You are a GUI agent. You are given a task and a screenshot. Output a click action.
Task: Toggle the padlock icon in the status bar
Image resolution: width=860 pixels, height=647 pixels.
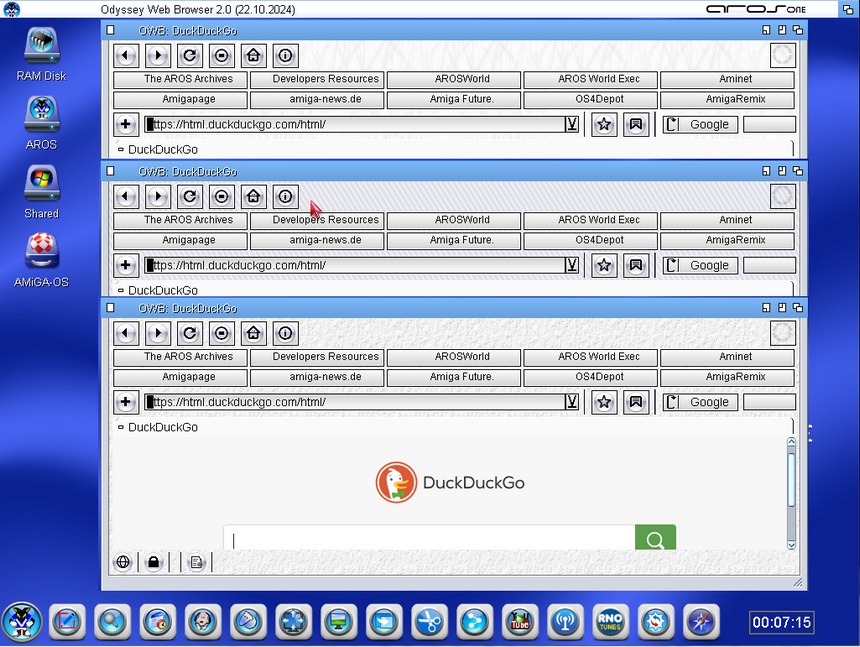pos(153,562)
